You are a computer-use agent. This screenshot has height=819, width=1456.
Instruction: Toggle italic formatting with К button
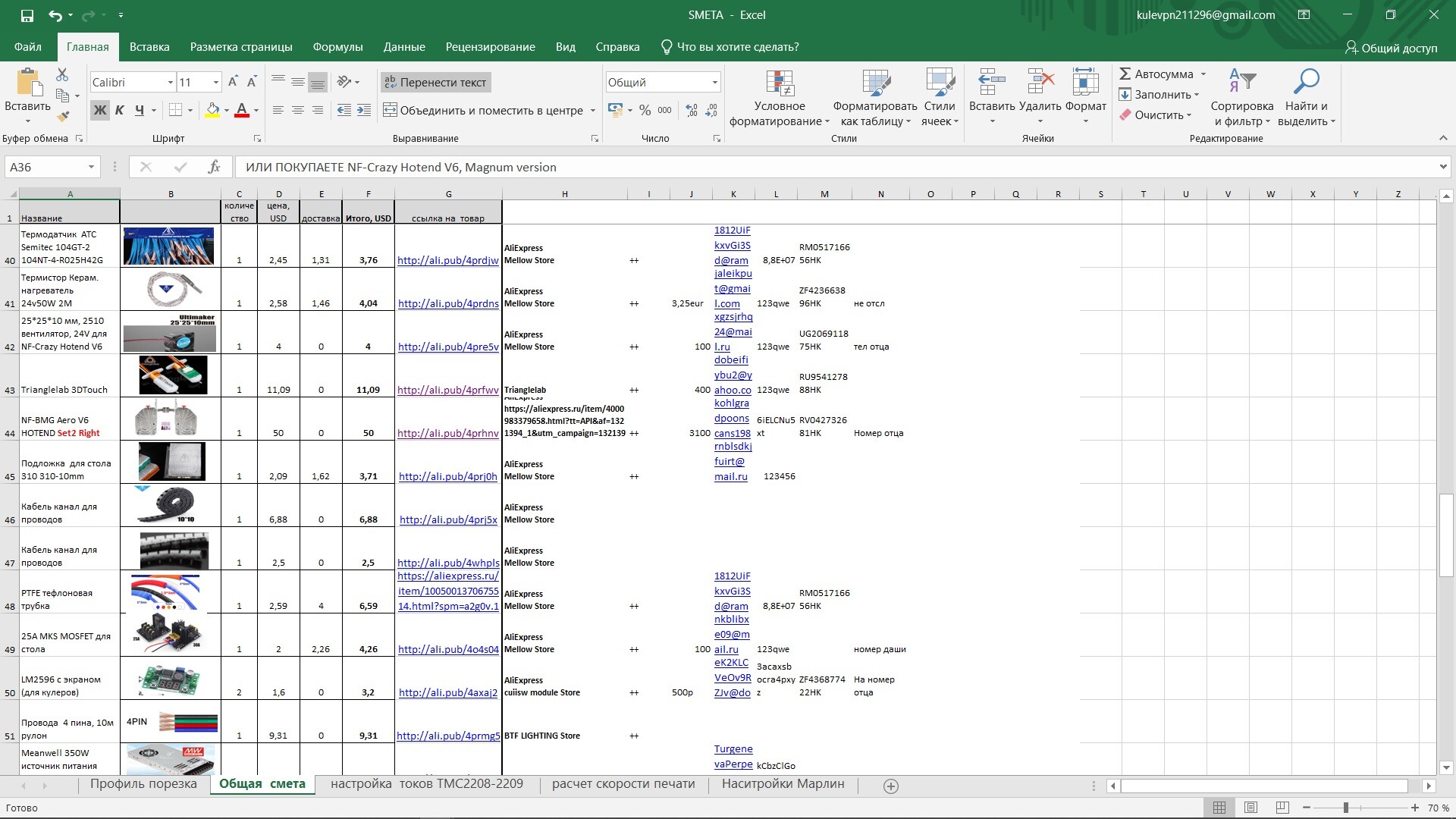pyautogui.click(x=119, y=110)
